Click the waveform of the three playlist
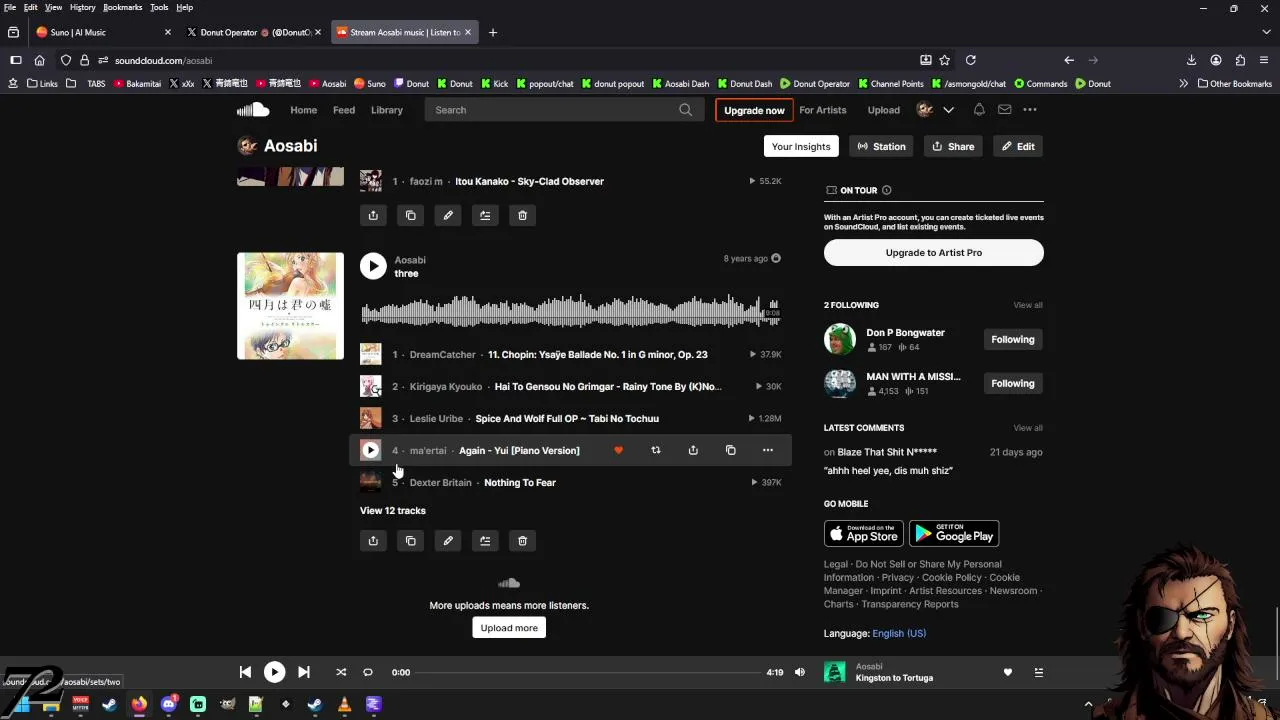This screenshot has height=720, width=1280. point(570,311)
